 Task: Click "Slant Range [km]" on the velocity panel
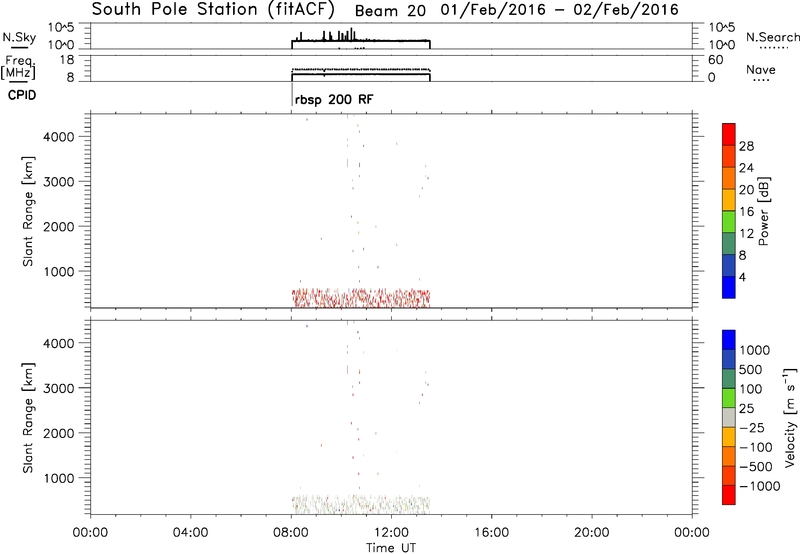point(28,418)
